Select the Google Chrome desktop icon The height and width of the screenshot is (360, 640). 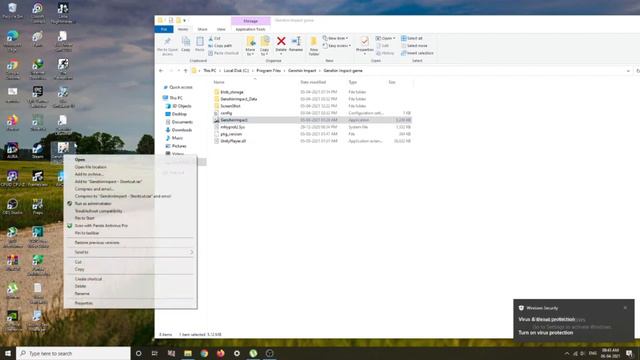pyautogui.click(x=12, y=70)
